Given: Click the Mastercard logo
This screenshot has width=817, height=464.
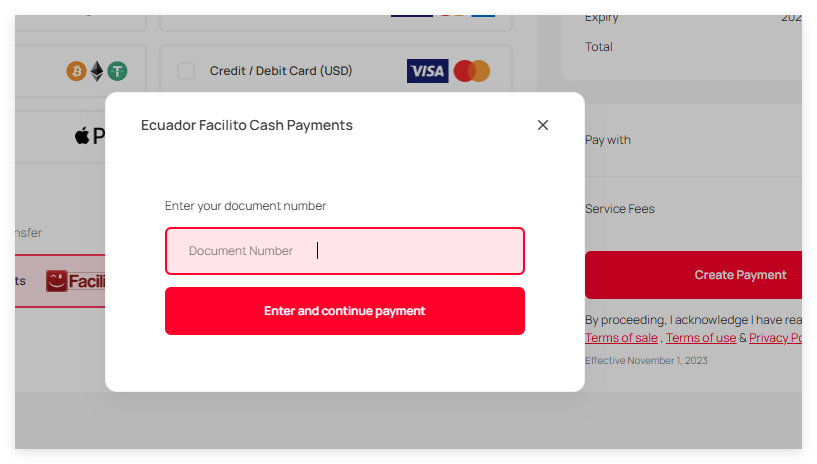Looking at the screenshot, I should [x=472, y=71].
